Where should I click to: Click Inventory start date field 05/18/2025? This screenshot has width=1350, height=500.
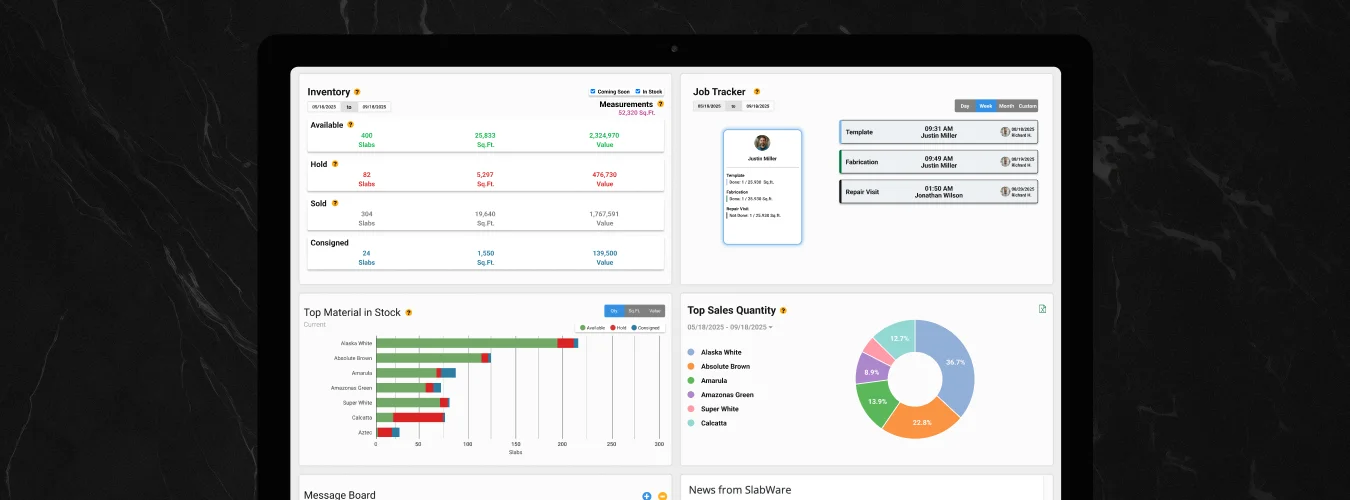324,106
